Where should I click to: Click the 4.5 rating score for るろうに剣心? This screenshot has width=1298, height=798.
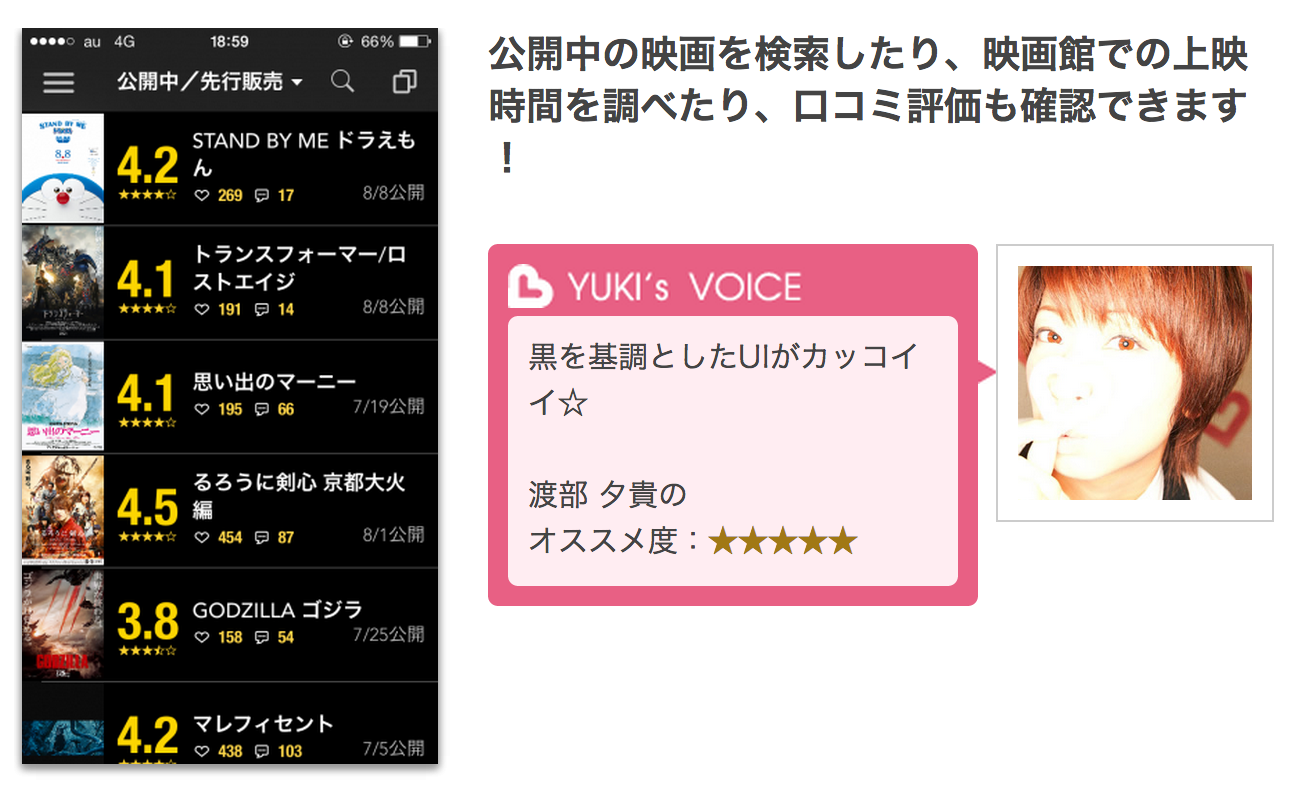coord(147,508)
